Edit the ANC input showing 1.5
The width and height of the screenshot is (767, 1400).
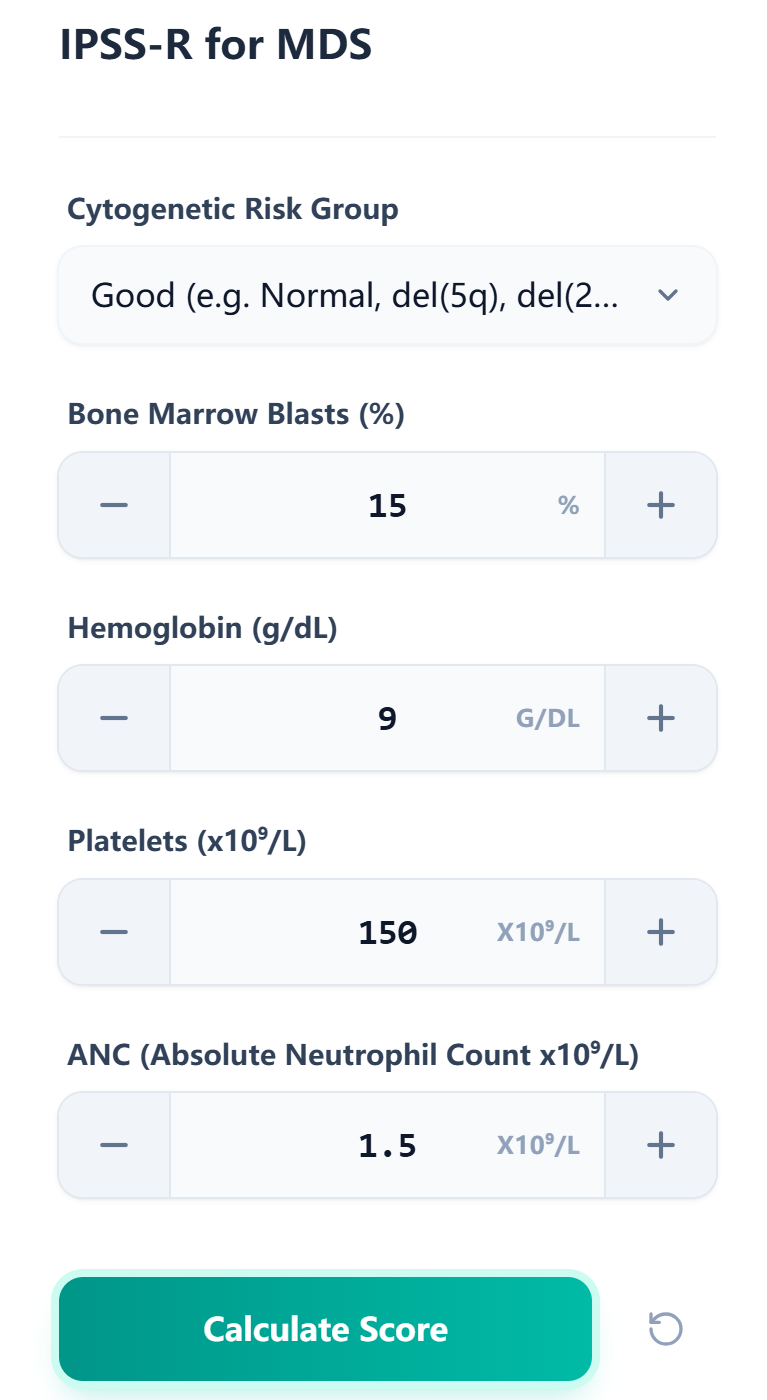click(387, 1144)
